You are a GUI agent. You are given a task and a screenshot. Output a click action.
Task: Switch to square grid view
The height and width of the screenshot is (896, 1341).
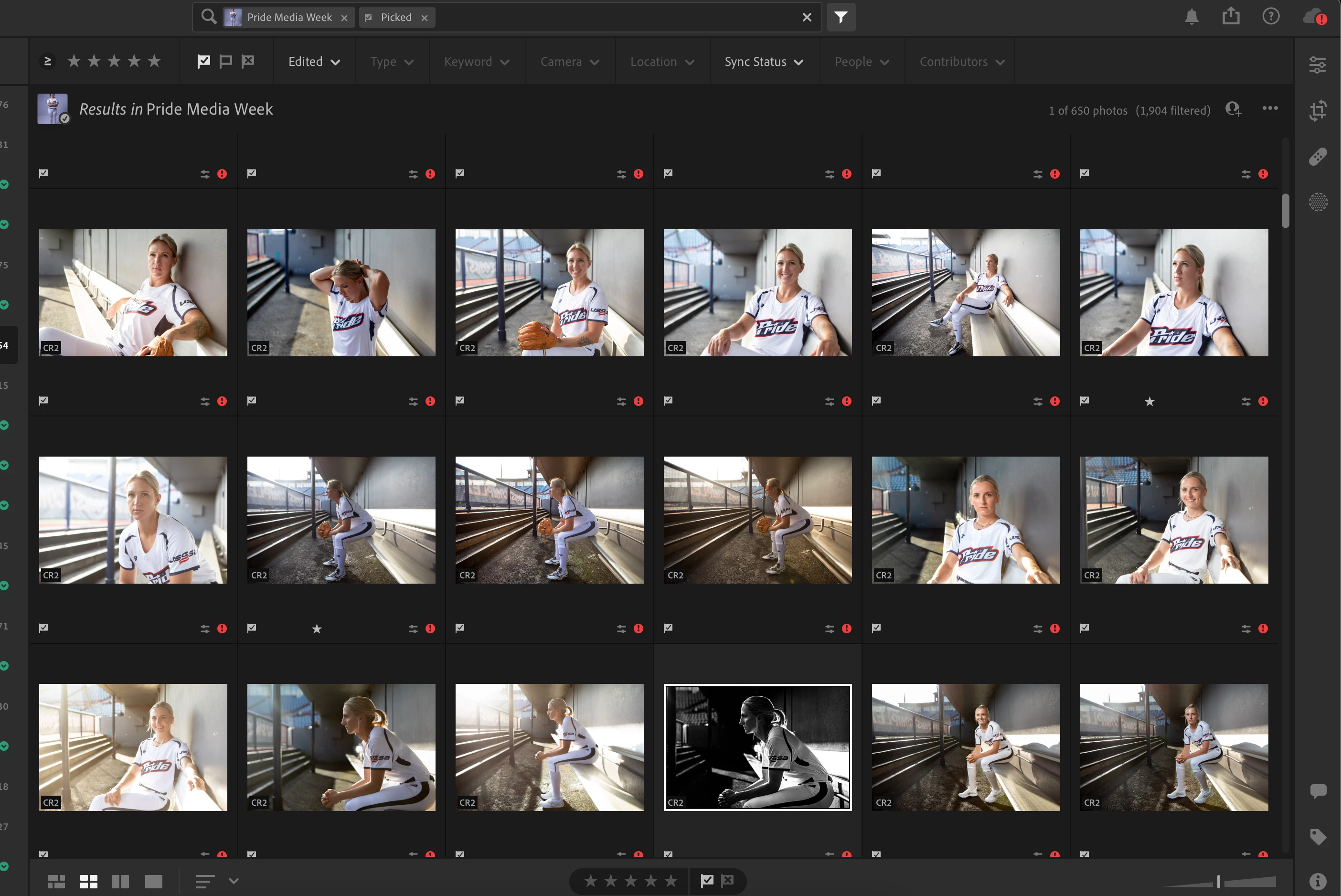88,881
